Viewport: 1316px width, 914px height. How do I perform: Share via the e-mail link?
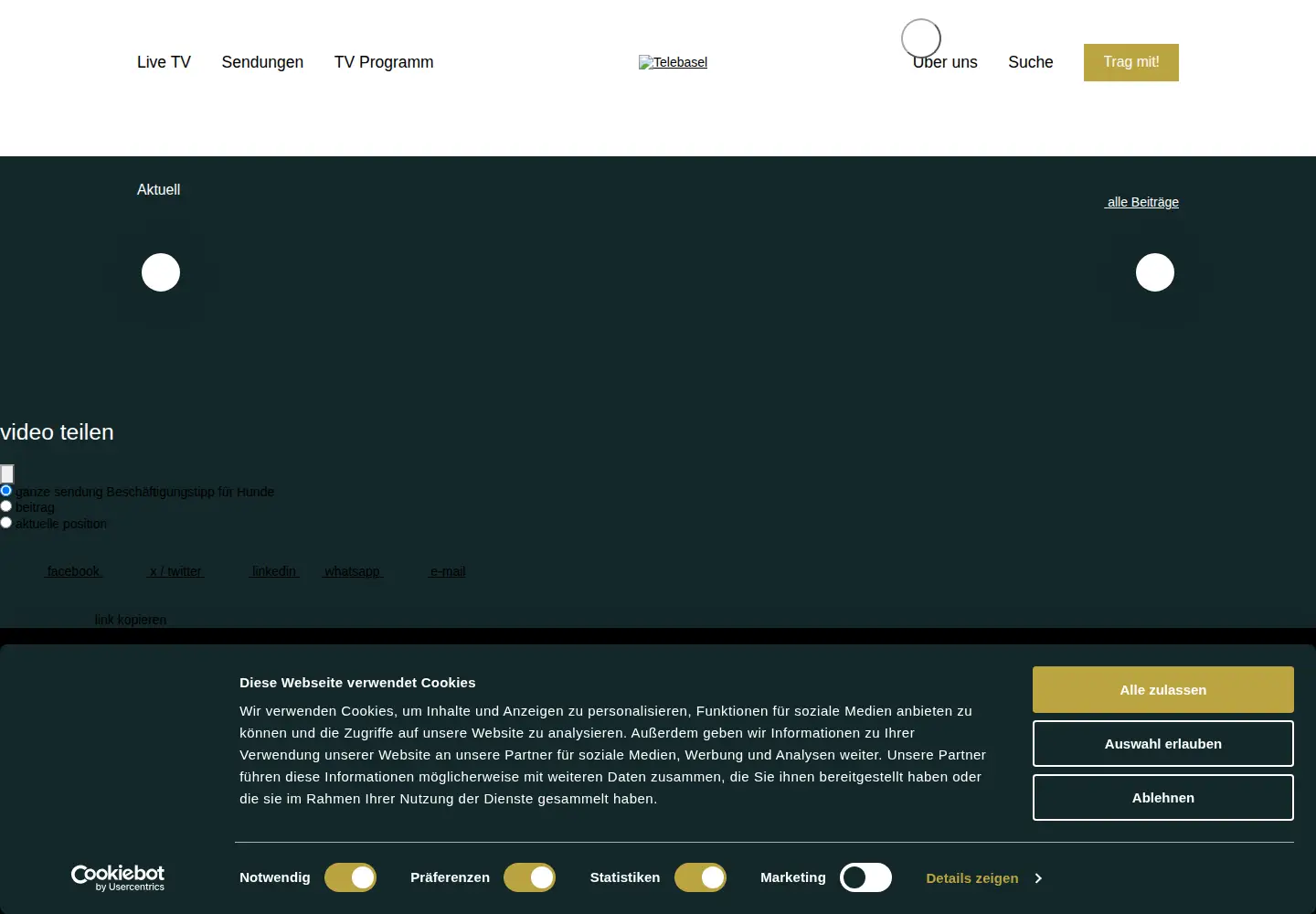click(448, 571)
